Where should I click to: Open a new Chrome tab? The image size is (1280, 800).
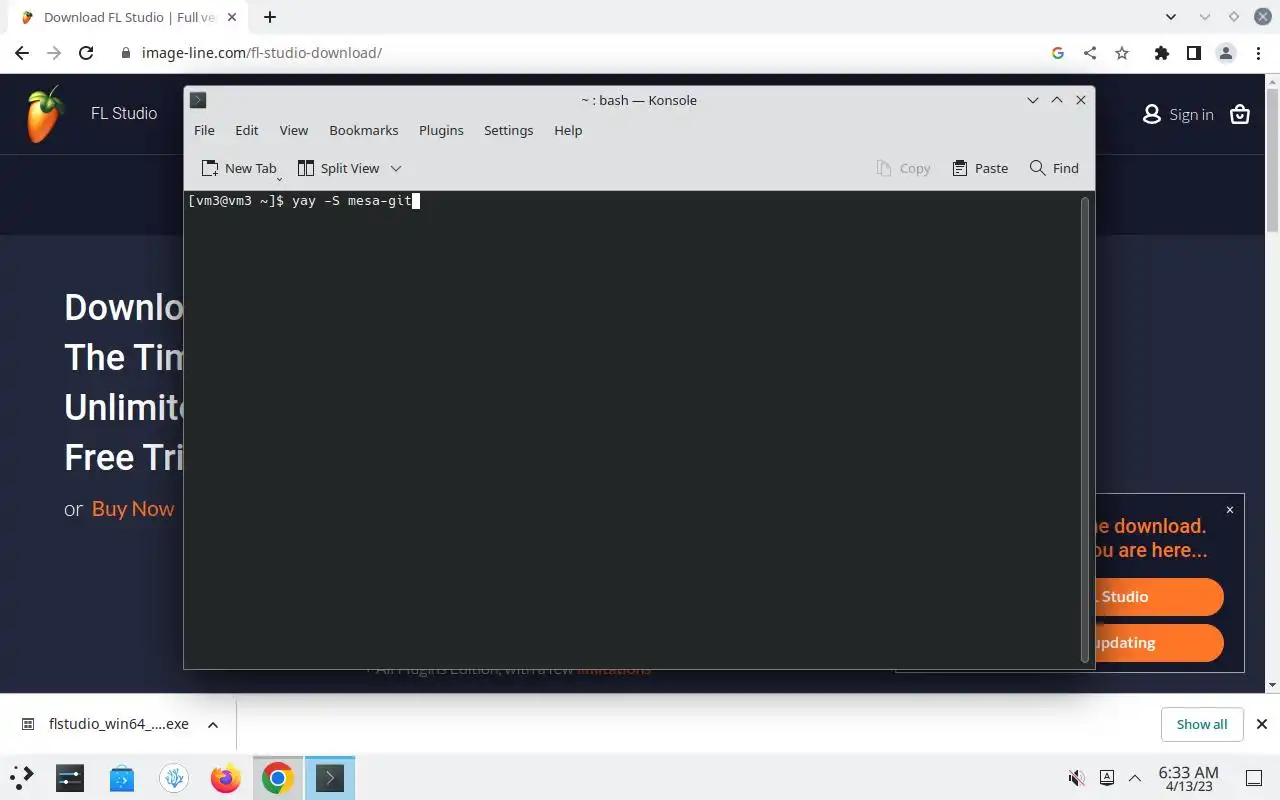[x=270, y=17]
